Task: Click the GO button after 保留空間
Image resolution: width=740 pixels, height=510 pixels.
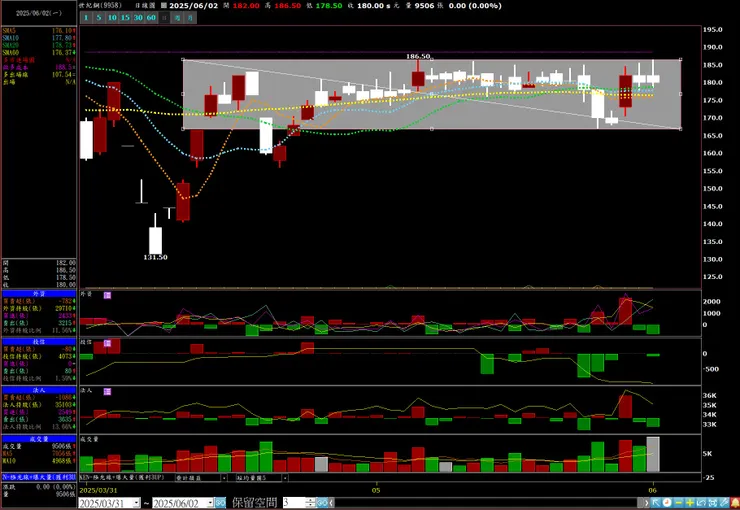Action: pyautogui.click(x=322, y=503)
